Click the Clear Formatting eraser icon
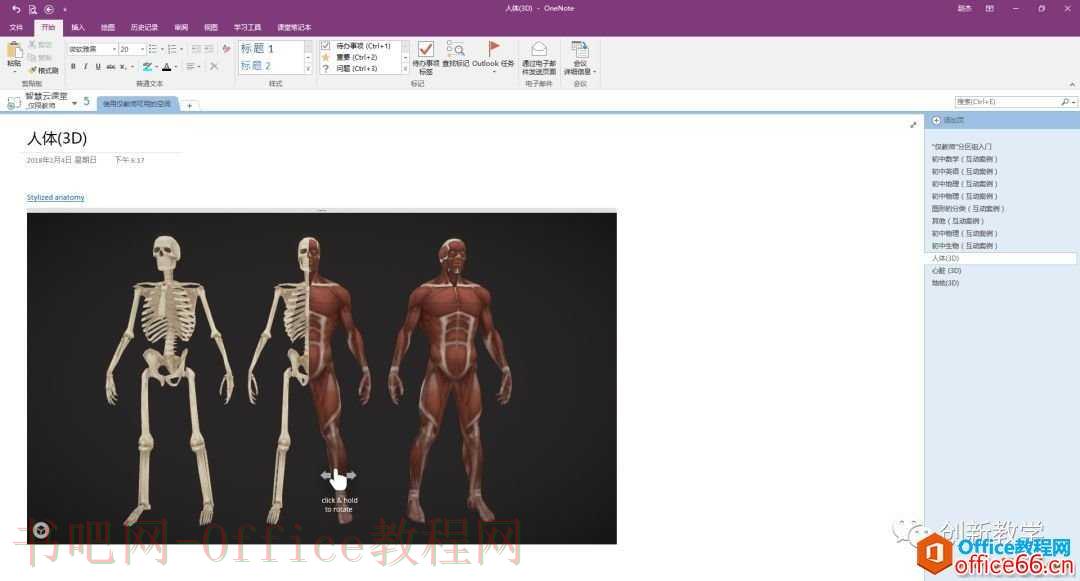This screenshot has width=1080, height=581. pos(226,49)
